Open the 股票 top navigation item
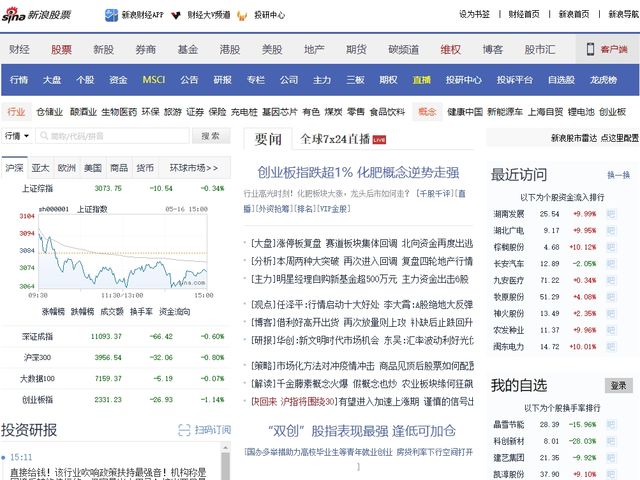This screenshot has width=640, height=480. coord(61,49)
